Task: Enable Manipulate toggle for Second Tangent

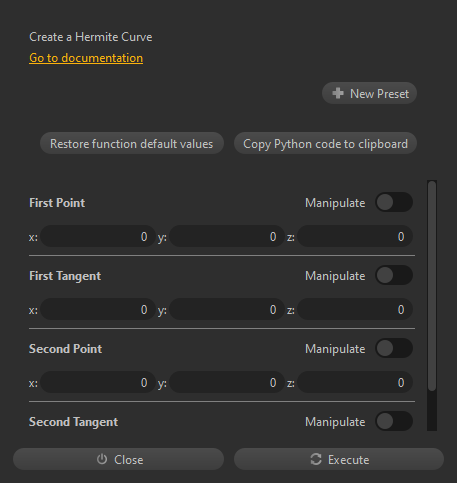Action: click(394, 421)
